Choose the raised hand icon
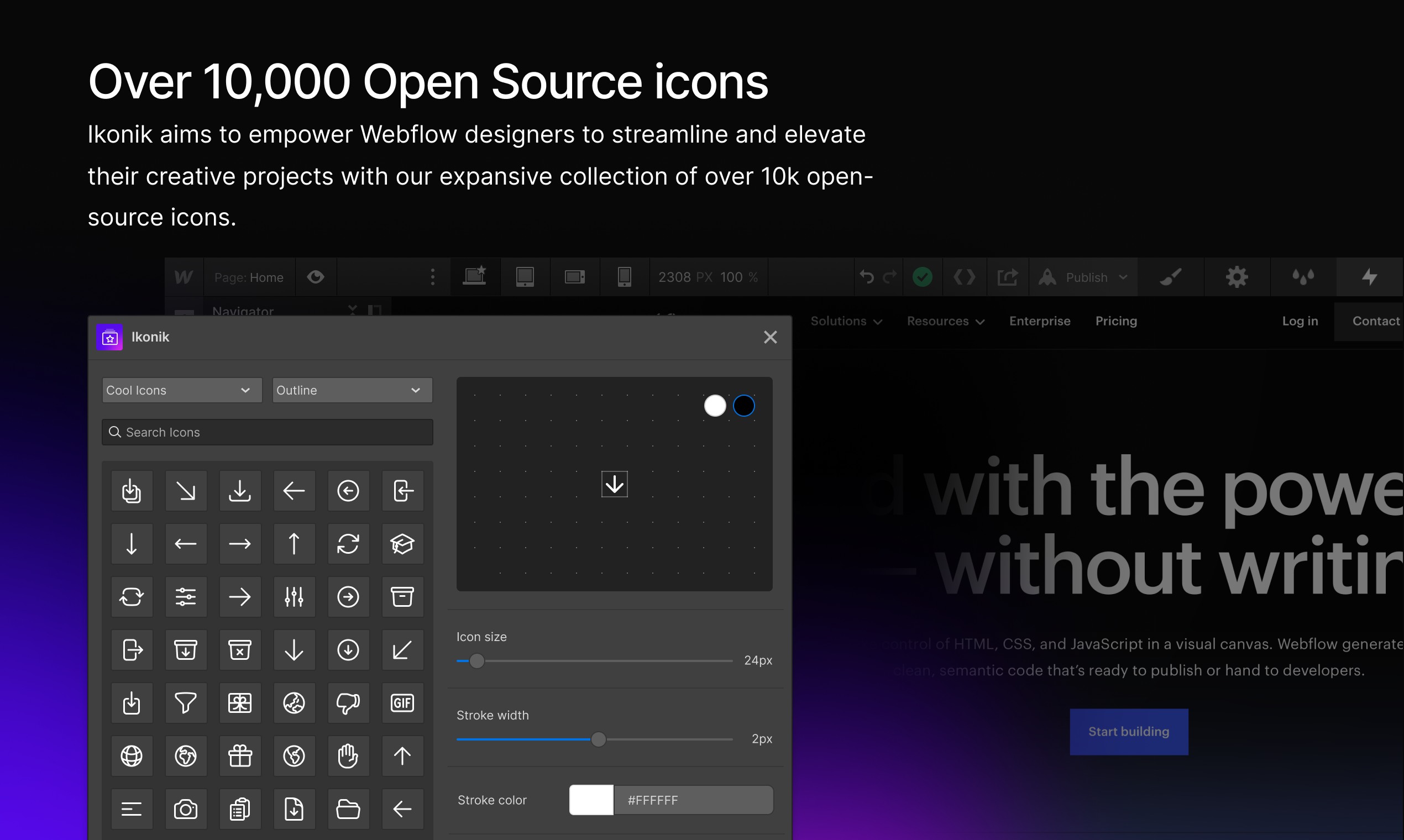The width and height of the screenshot is (1404, 840). pyautogui.click(x=348, y=755)
